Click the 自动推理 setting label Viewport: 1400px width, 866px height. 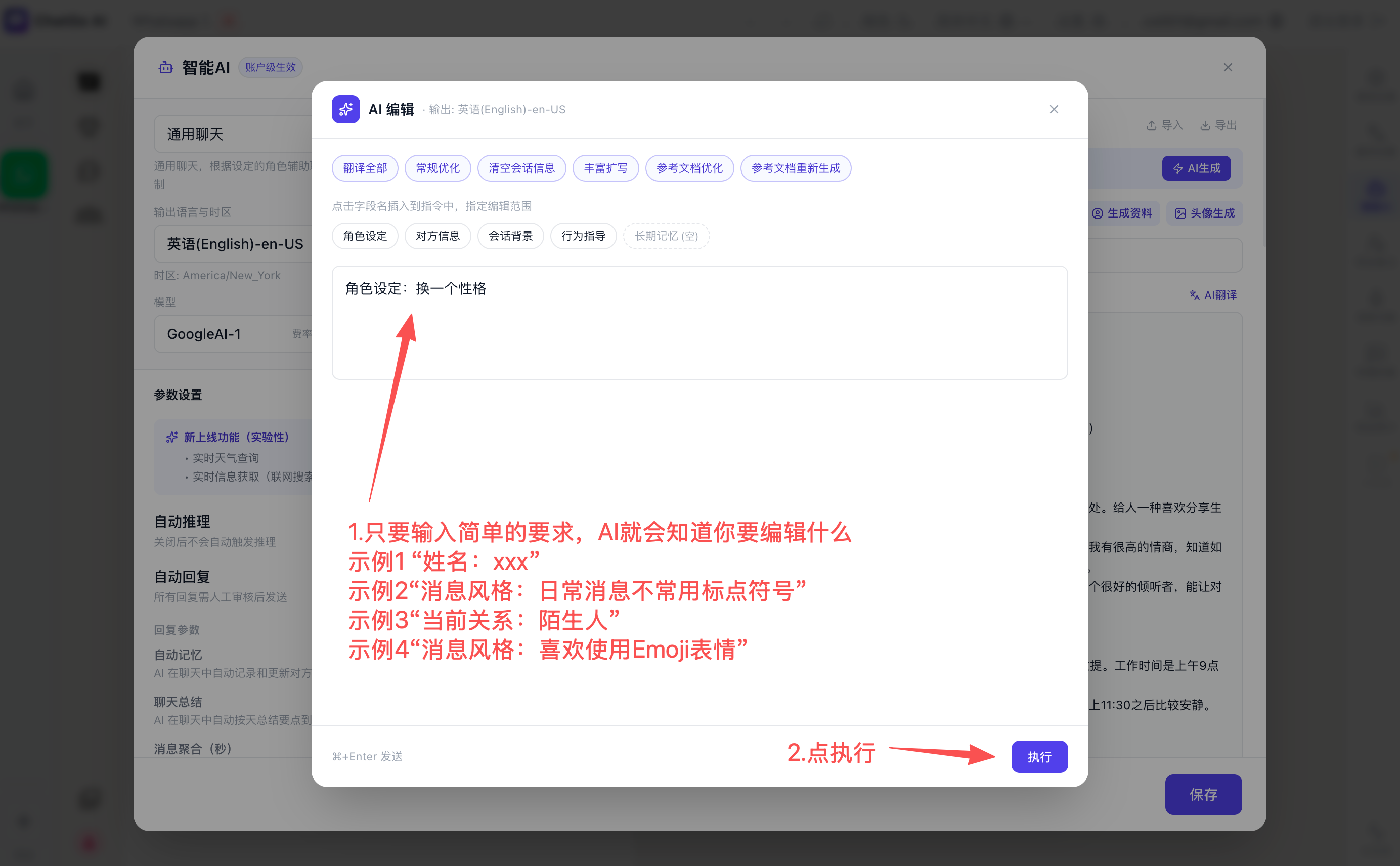[x=182, y=521]
